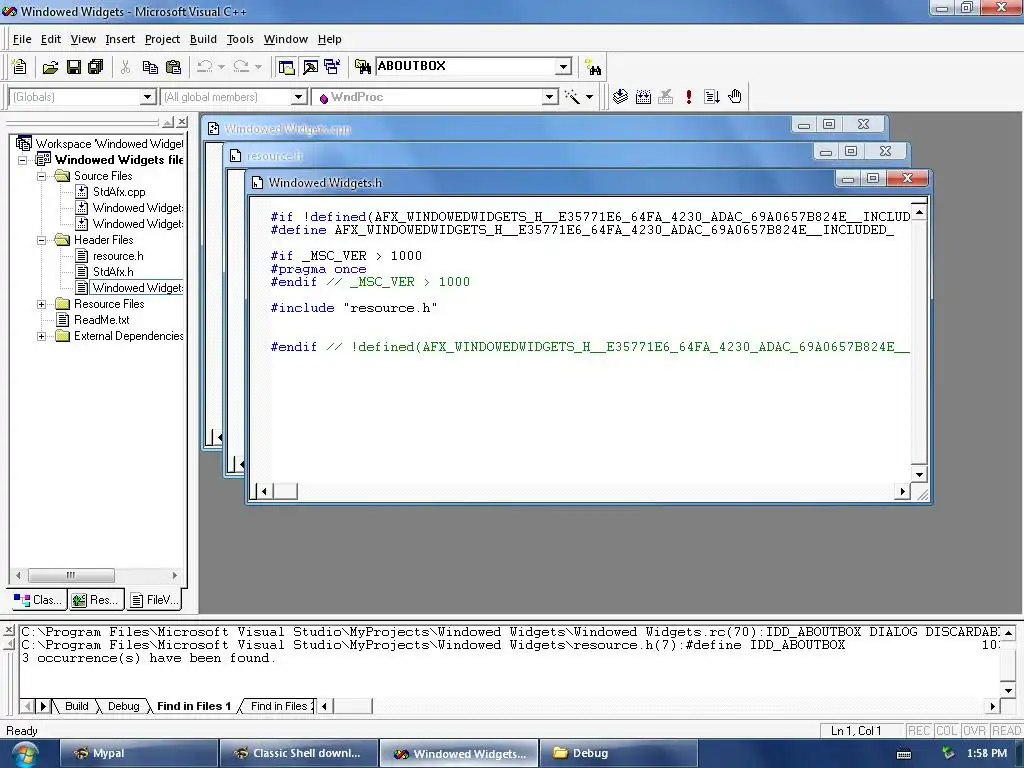Viewport: 1024px width, 768px height.
Task: Click the Copy icon
Action: coord(150,67)
